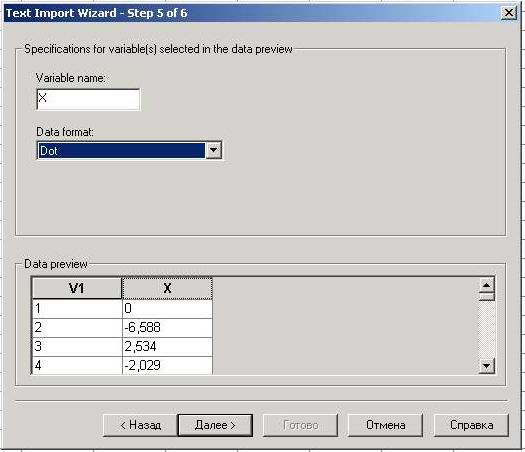Click the X cell containing 0
525x452 pixels.
tap(167, 308)
